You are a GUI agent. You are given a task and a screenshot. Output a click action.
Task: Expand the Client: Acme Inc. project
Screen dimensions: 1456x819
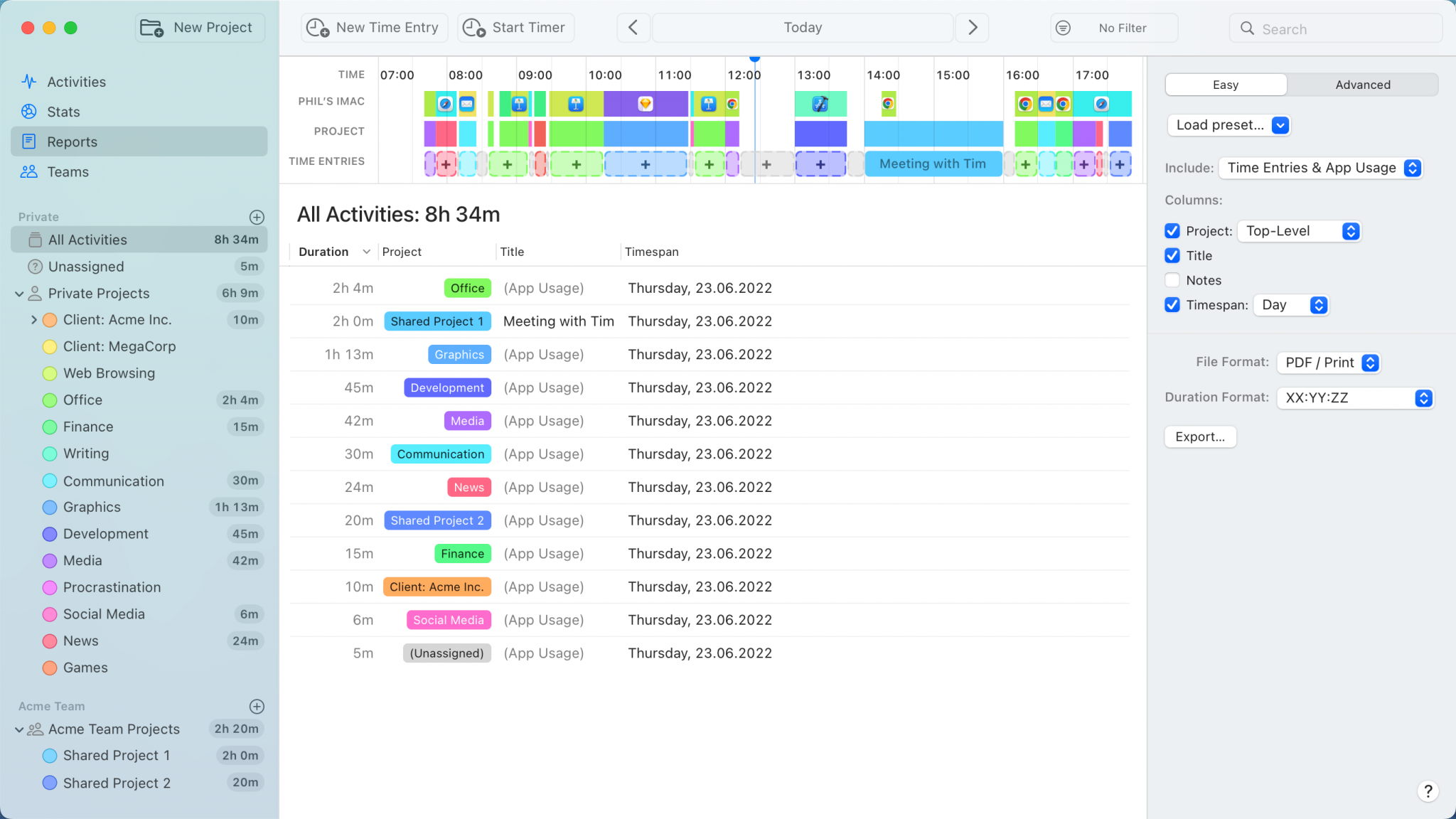click(x=33, y=319)
